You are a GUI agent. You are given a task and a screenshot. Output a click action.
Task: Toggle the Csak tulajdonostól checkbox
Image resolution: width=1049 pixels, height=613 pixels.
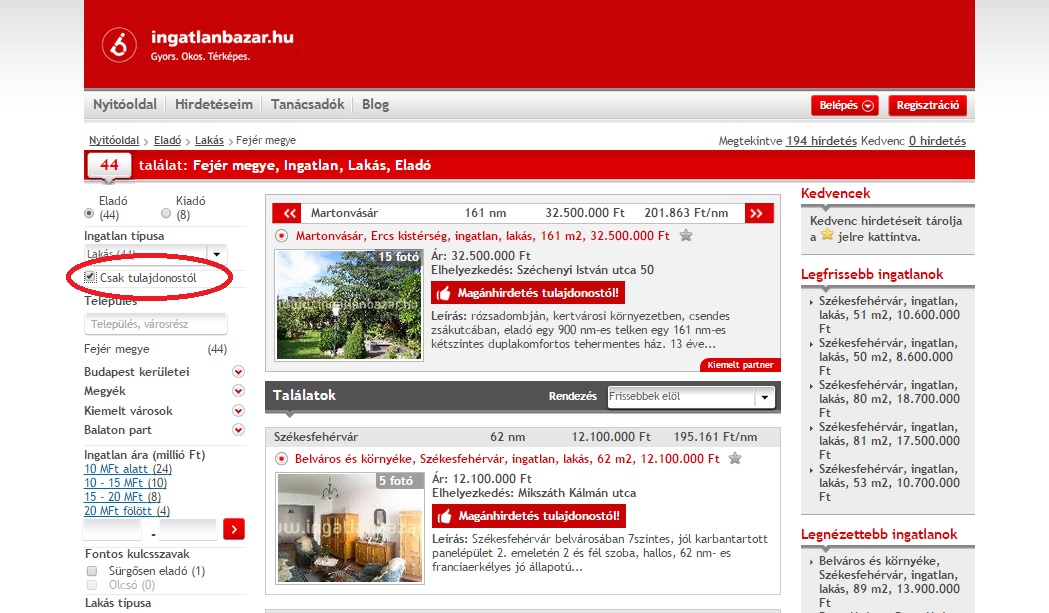91,277
